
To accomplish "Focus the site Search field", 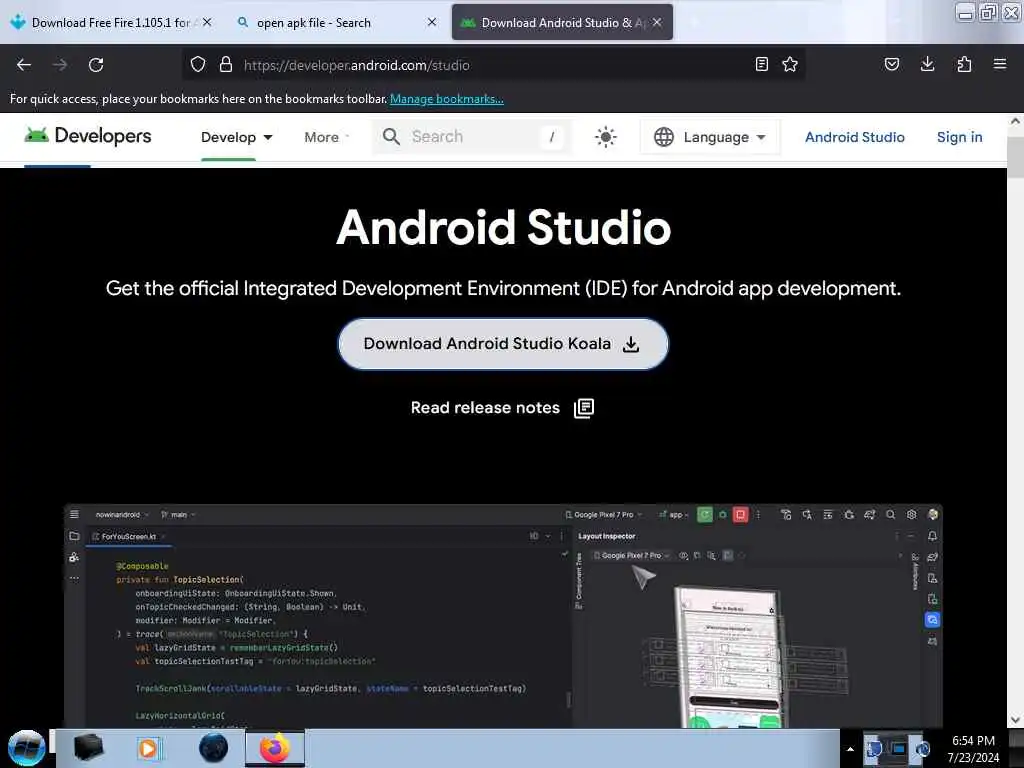I will [472, 136].
